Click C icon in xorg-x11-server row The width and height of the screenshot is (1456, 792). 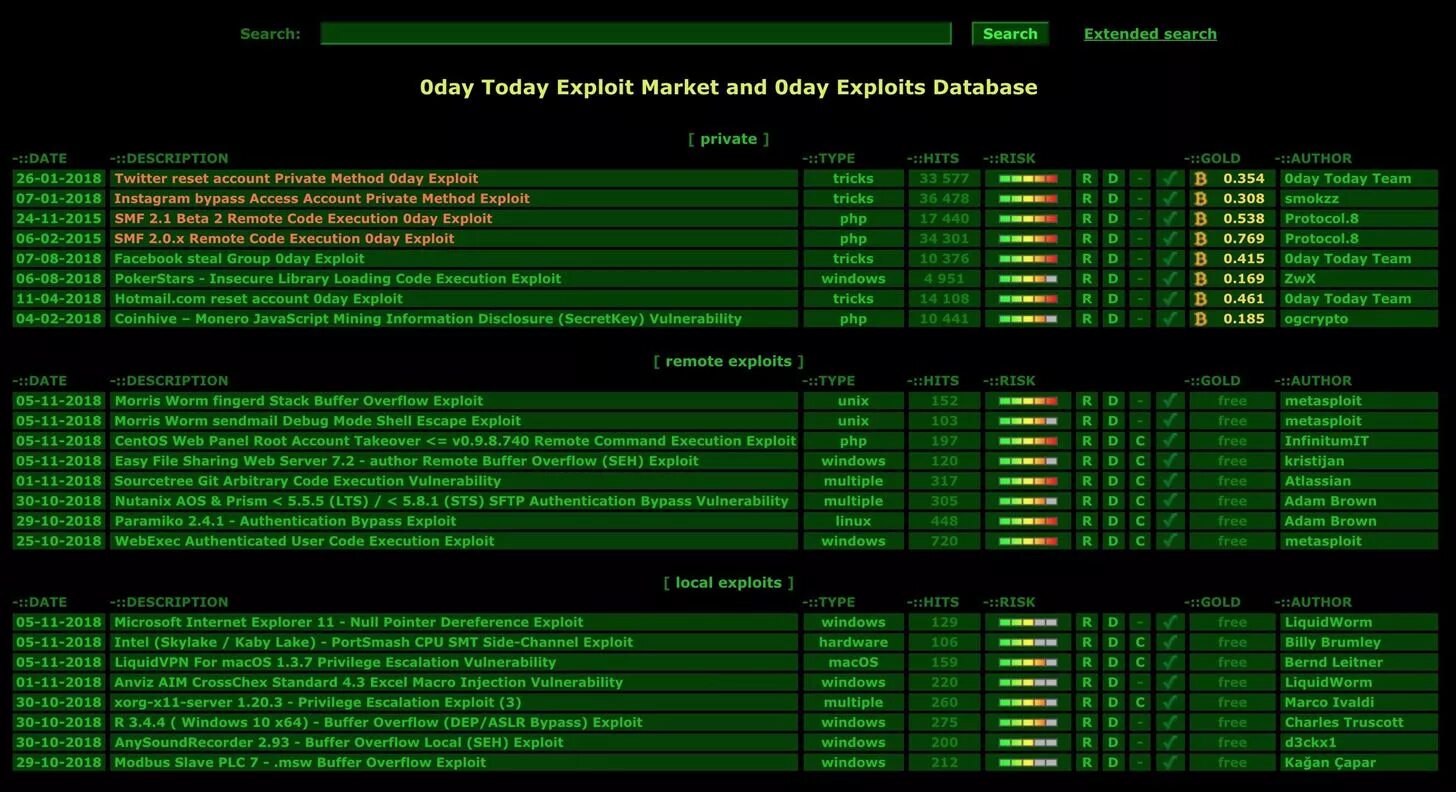click(x=1140, y=702)
